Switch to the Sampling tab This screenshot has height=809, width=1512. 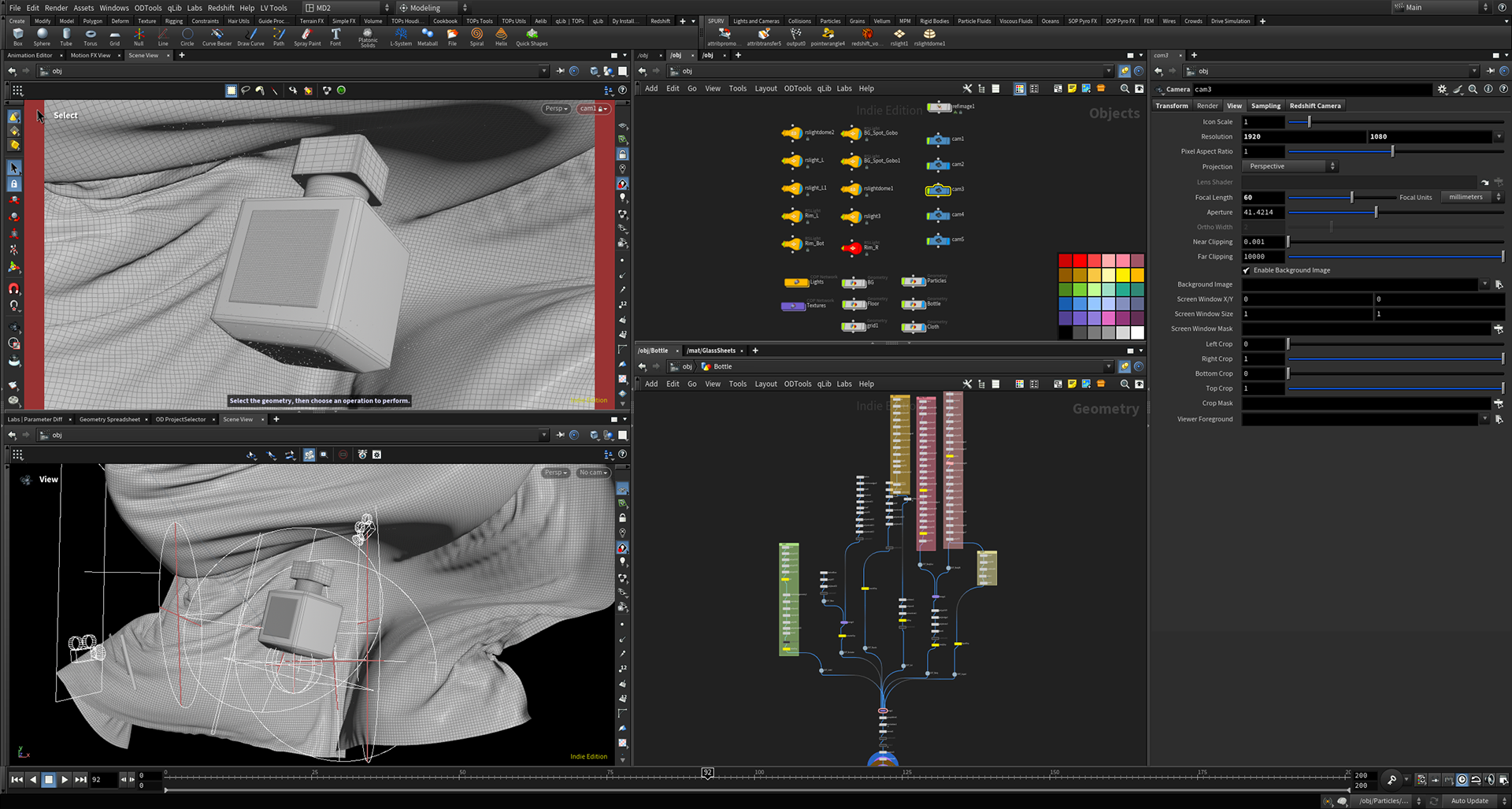pyautogui.click(x=1266, y=106)
